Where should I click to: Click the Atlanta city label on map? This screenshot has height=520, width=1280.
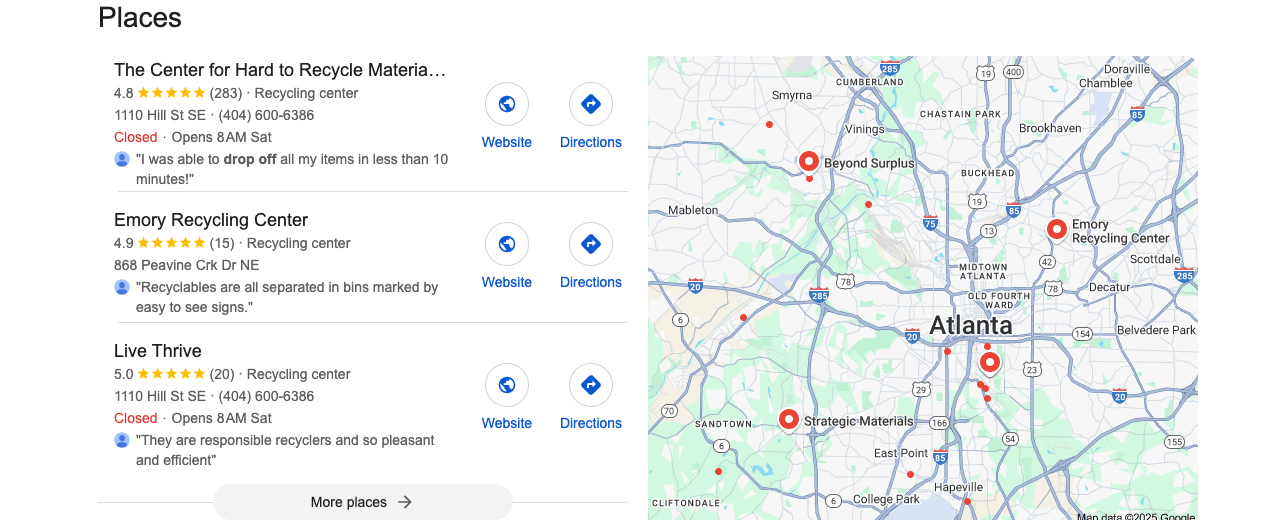[970, 325]
